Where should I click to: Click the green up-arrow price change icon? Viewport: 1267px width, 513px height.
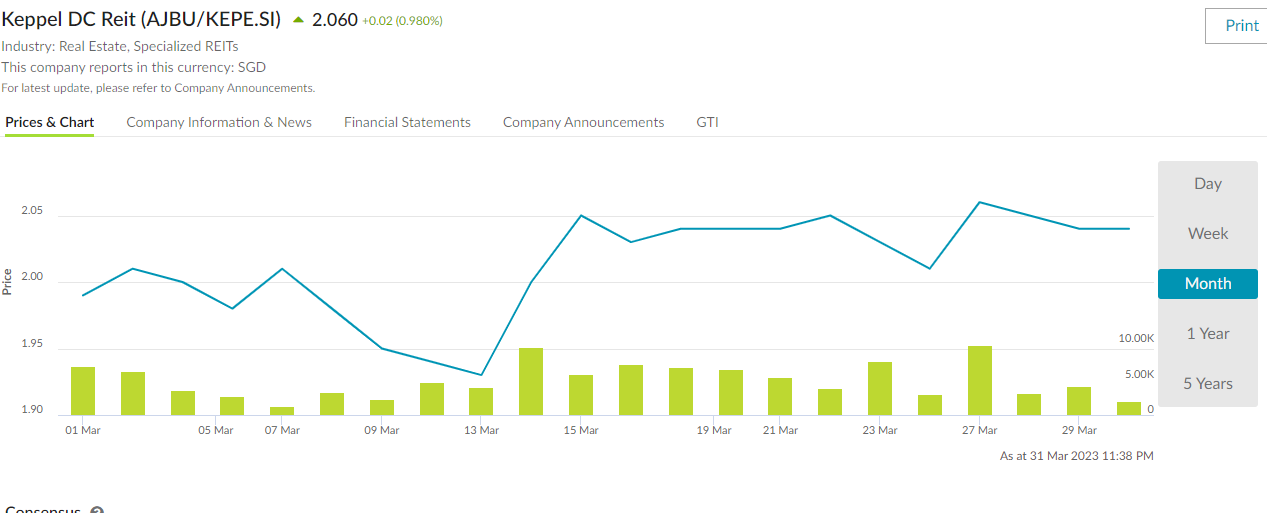click(298, 20)
